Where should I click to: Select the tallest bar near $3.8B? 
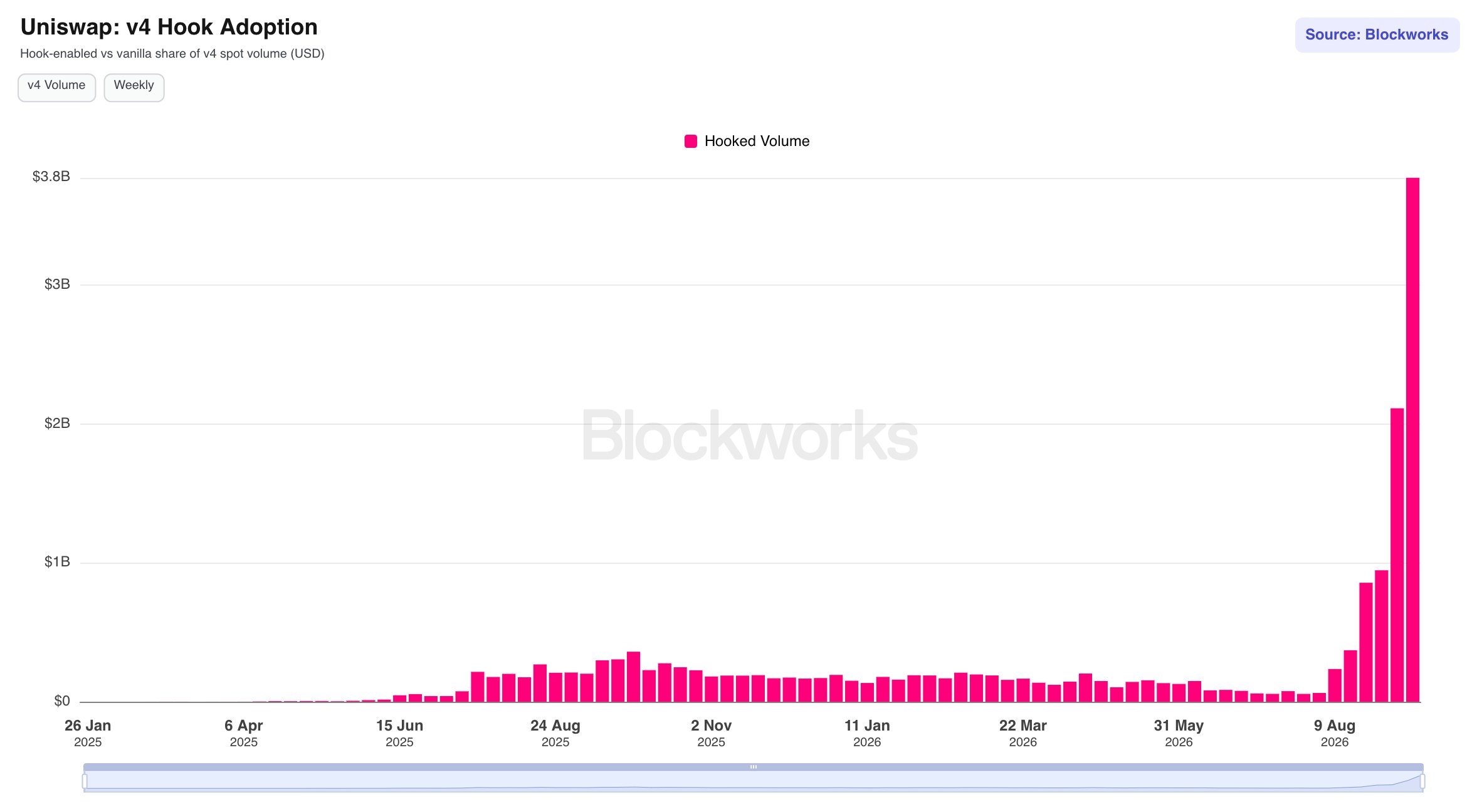tap(1412, 440)
